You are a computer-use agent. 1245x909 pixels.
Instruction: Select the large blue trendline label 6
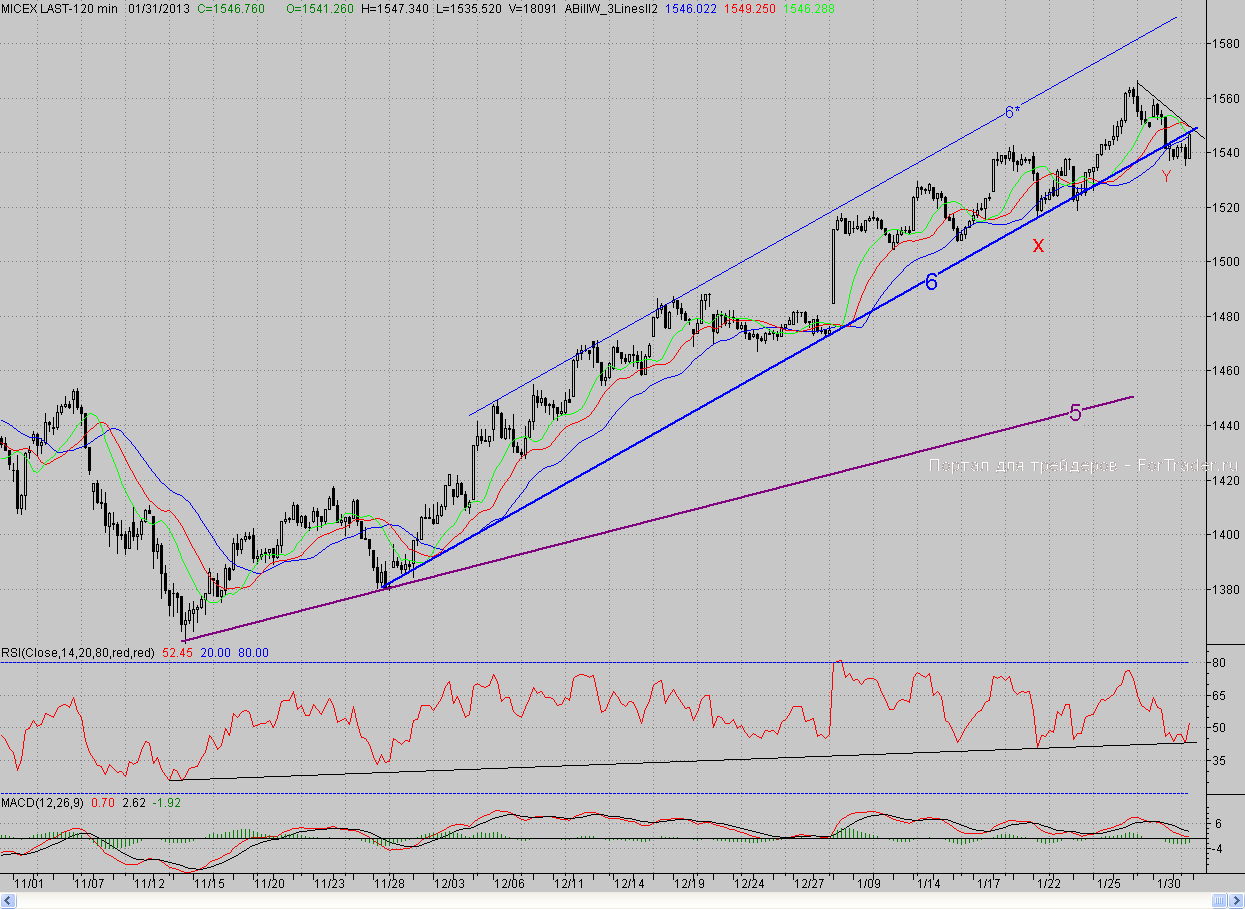click(x=931, y=283)
